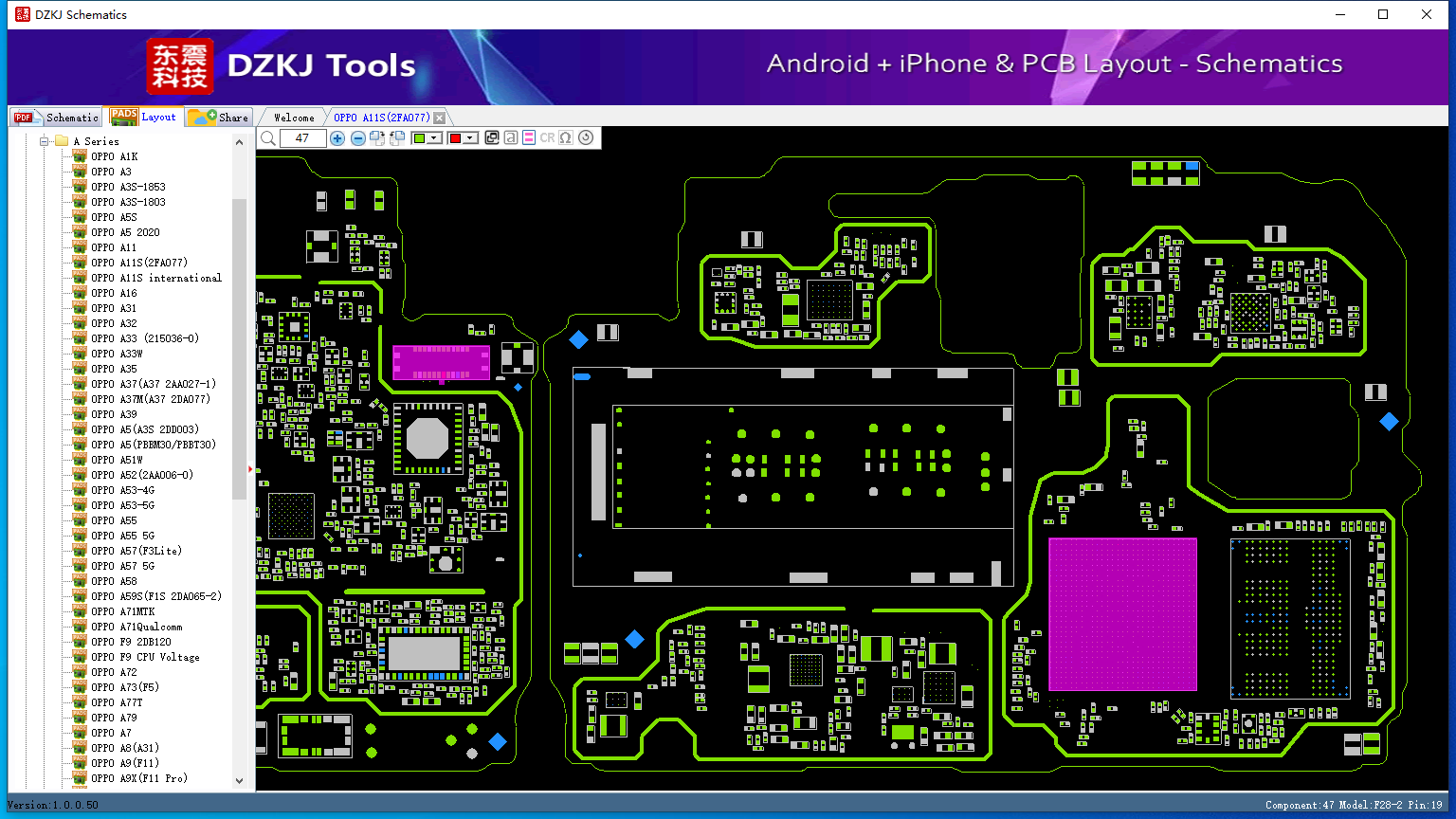Screen dimensions: 1456x819
Task: Toggle the CR component toolbar button
Action: (547, 138)
